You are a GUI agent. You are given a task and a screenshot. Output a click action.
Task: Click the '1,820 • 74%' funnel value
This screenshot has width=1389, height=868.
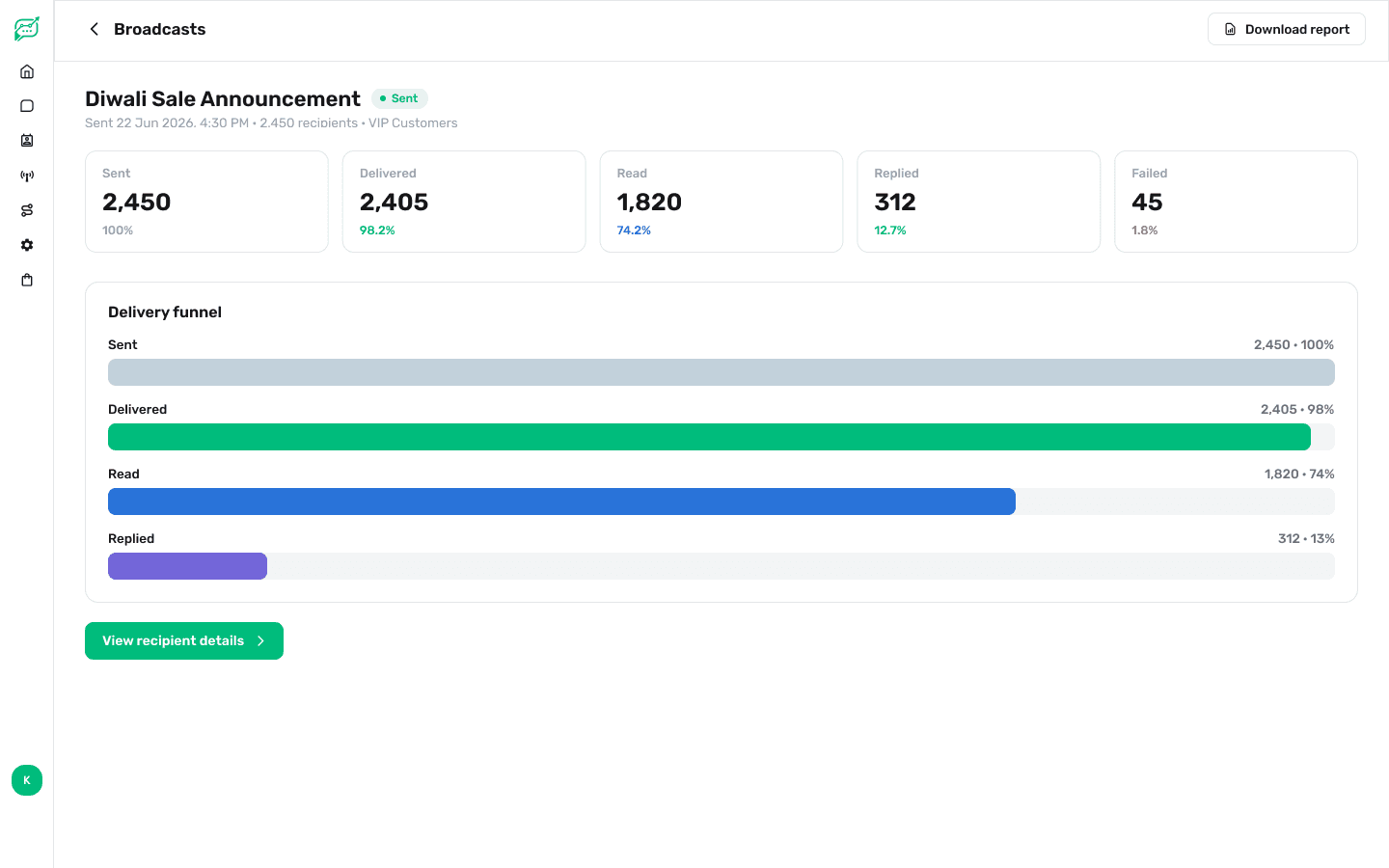point(1299,474)
